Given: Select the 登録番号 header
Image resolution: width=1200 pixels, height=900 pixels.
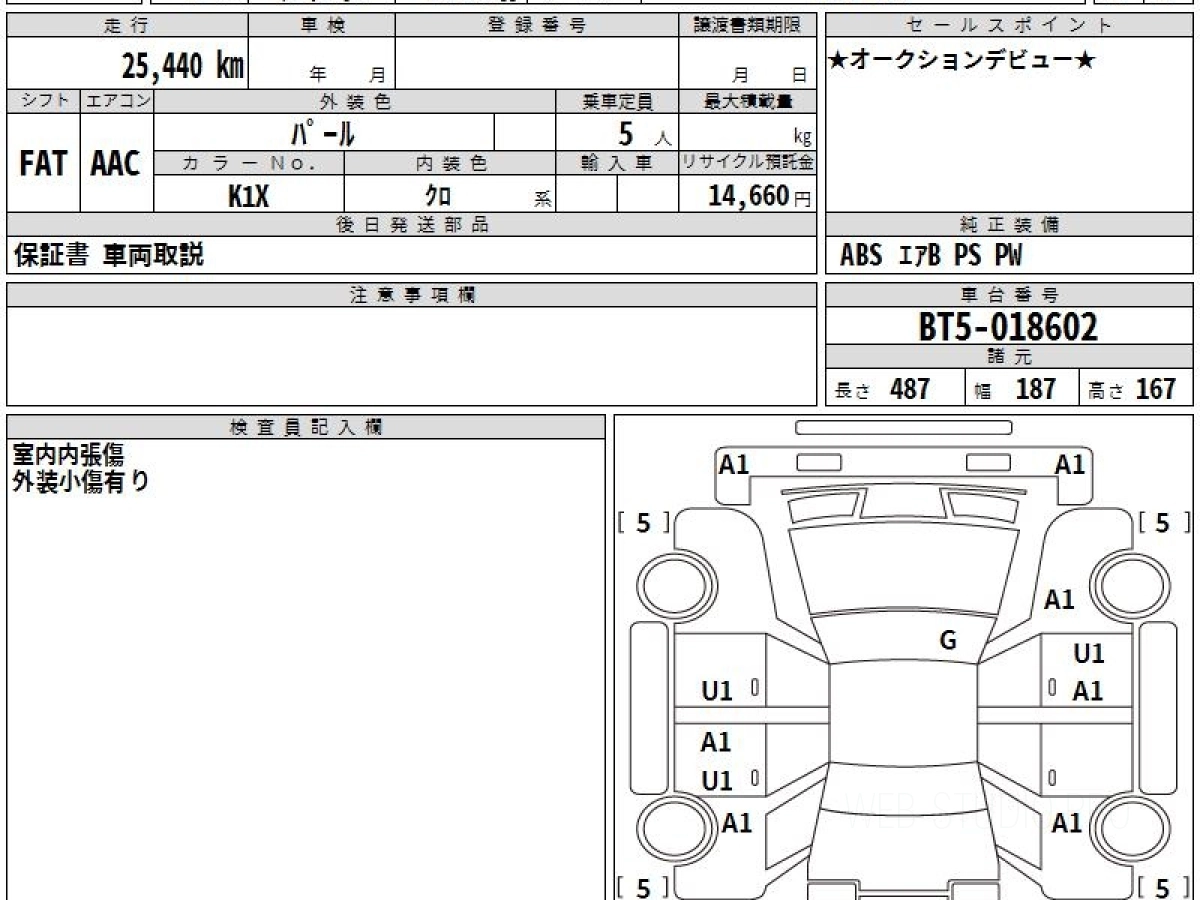Looking at the screenshot, I should (x=537, y=26).
